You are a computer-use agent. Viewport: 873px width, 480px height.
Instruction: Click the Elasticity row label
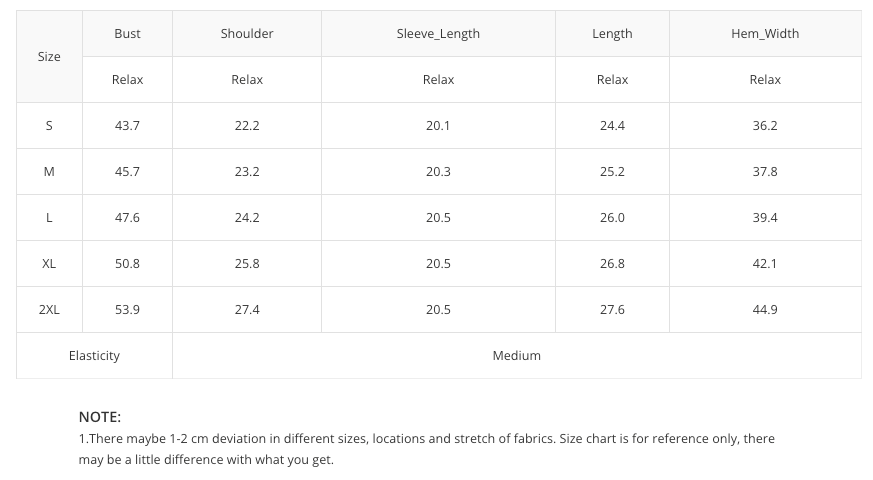click(94, 356)
